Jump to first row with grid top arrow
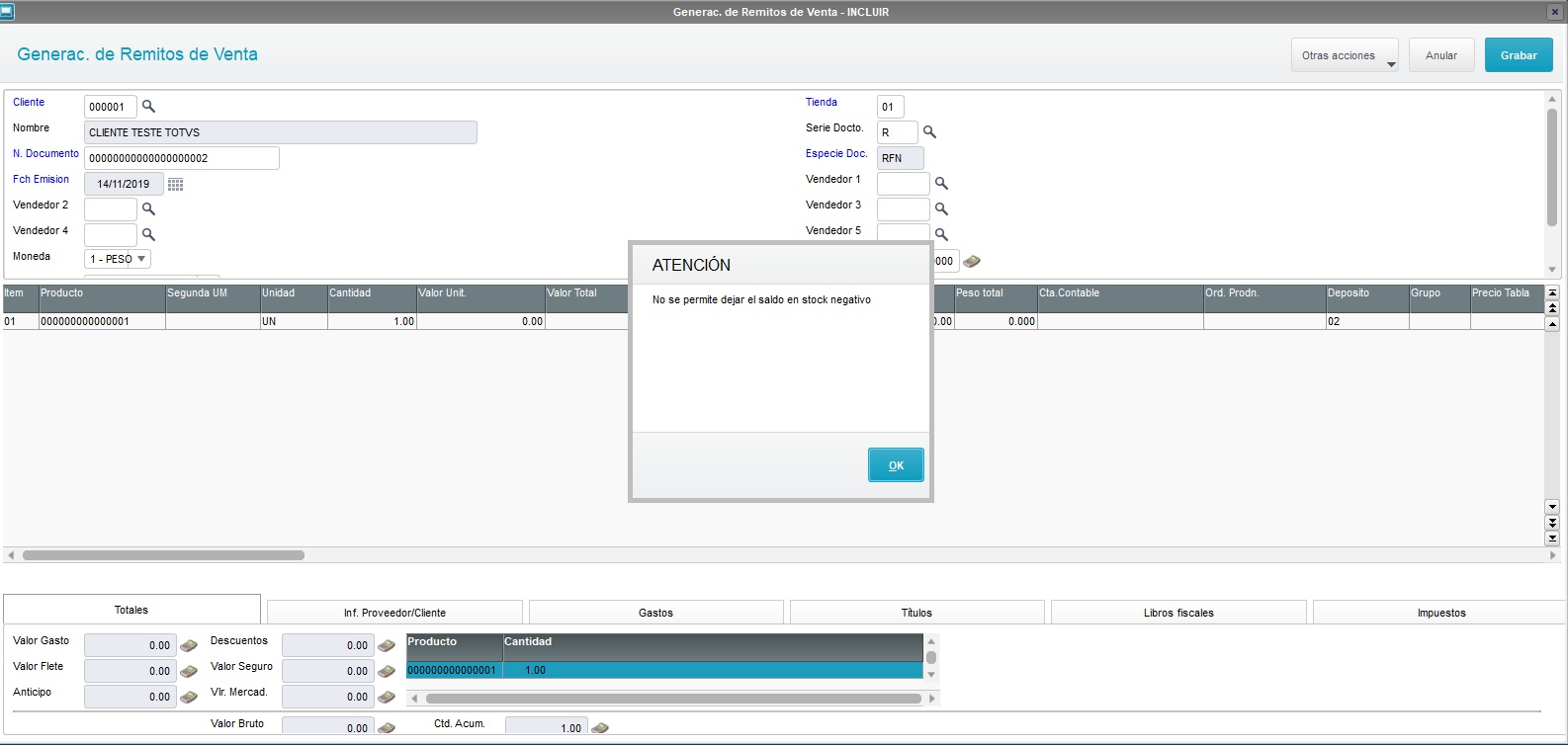This screenshot has width=1568, height=746. pos(1552,292)
